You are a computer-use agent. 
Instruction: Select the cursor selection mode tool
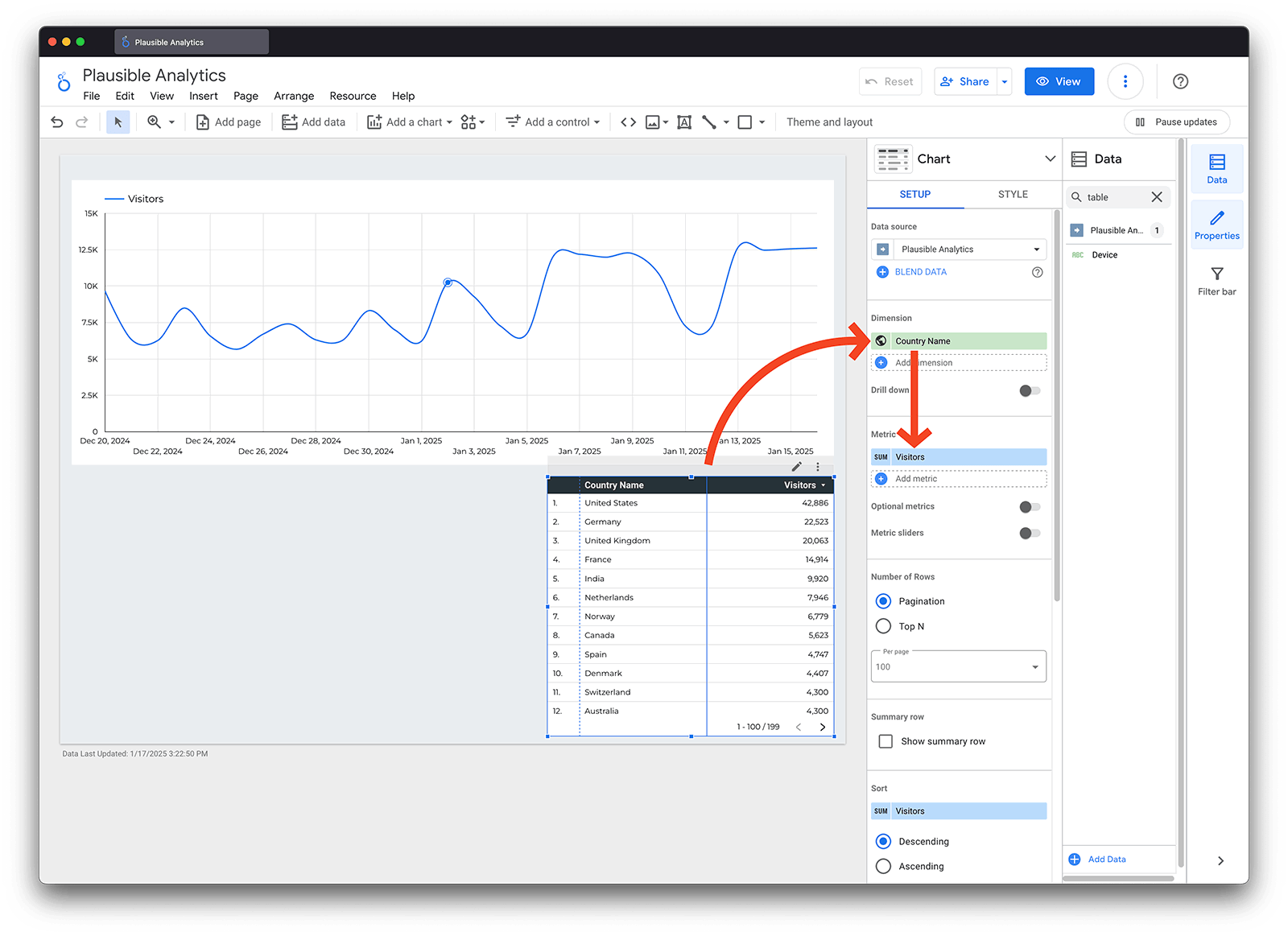click(118, 122)
